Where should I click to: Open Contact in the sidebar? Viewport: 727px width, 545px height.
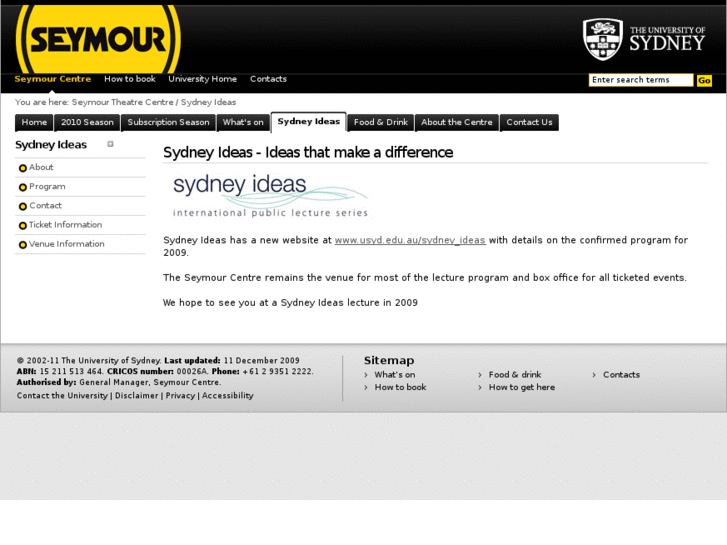pos(45,205)
